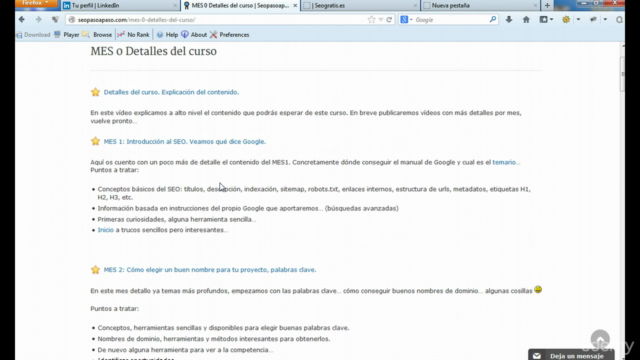The width and height of the screenshot is (640, 360).
Task: Switch to the Nueva pestaña tab
Action: tap(480, 5)
